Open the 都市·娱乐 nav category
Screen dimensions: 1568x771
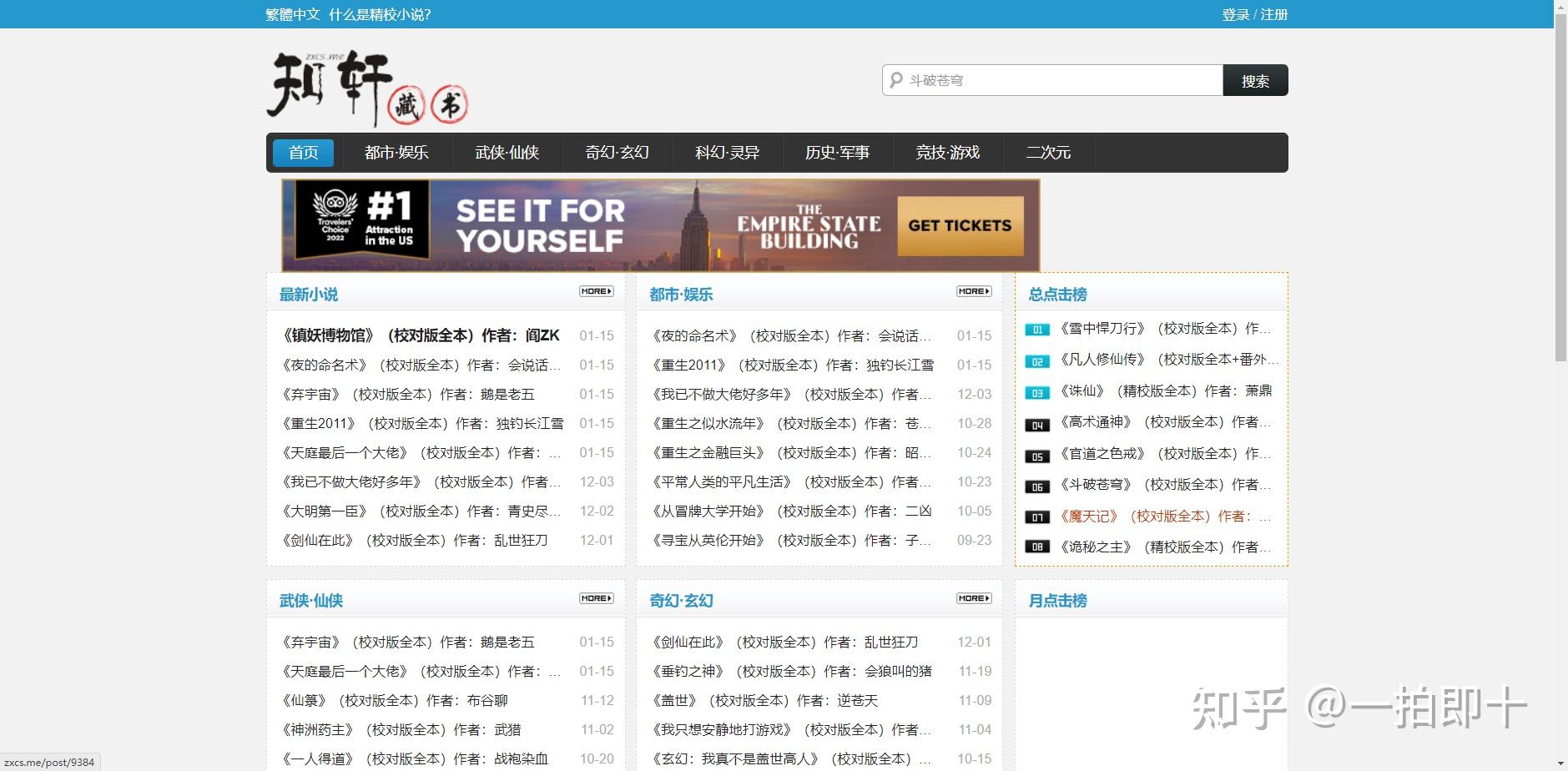(x=396, y=153)
